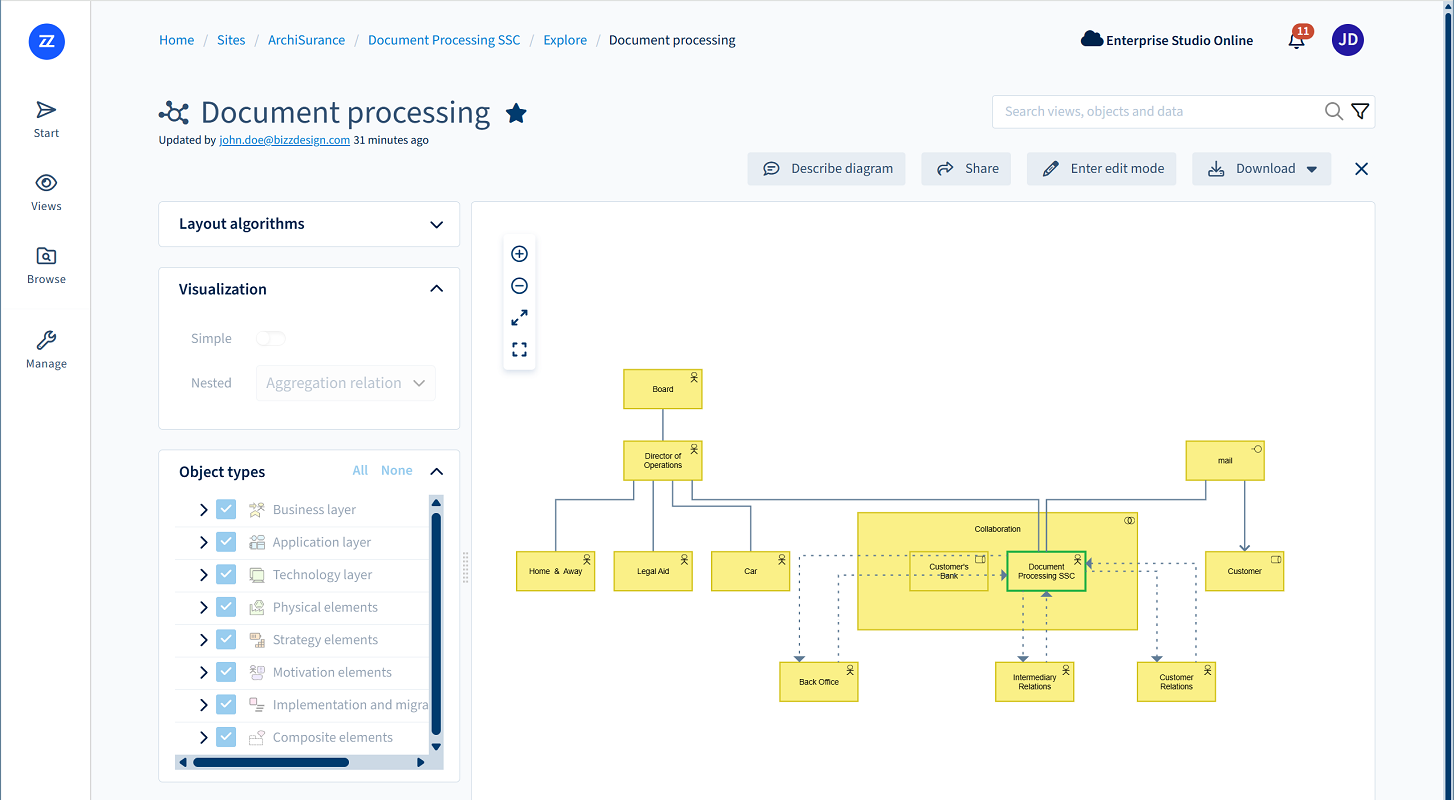Go to Home breadcrumb

click(177, 40)
